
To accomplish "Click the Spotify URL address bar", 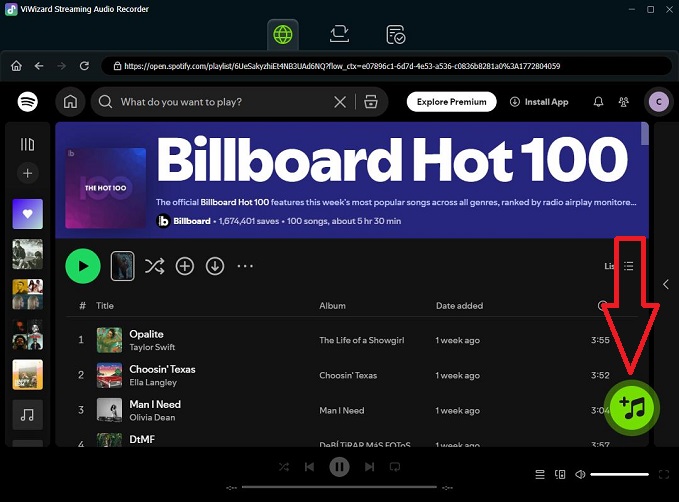I will [386, 66].
